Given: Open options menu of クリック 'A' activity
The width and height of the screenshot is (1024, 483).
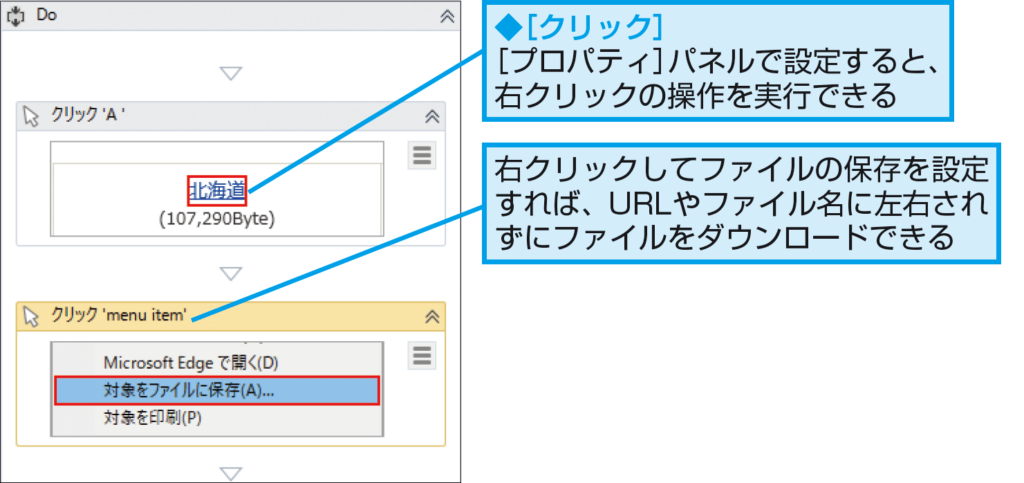Looking at the screenshot, I should tap(422, 156).
